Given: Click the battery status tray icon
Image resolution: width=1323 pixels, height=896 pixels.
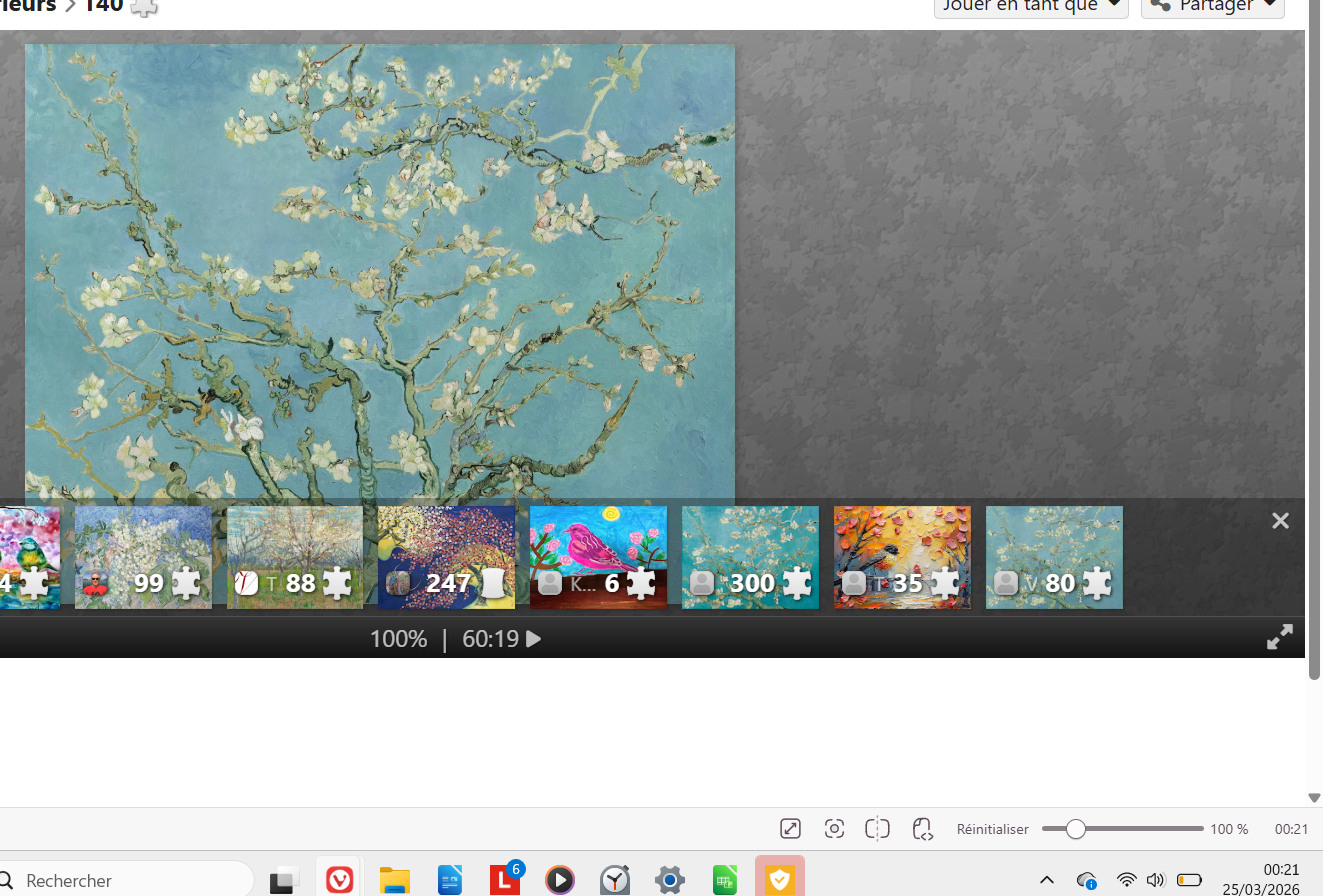Looking at the screenshot, I should tap(1189, 880).
